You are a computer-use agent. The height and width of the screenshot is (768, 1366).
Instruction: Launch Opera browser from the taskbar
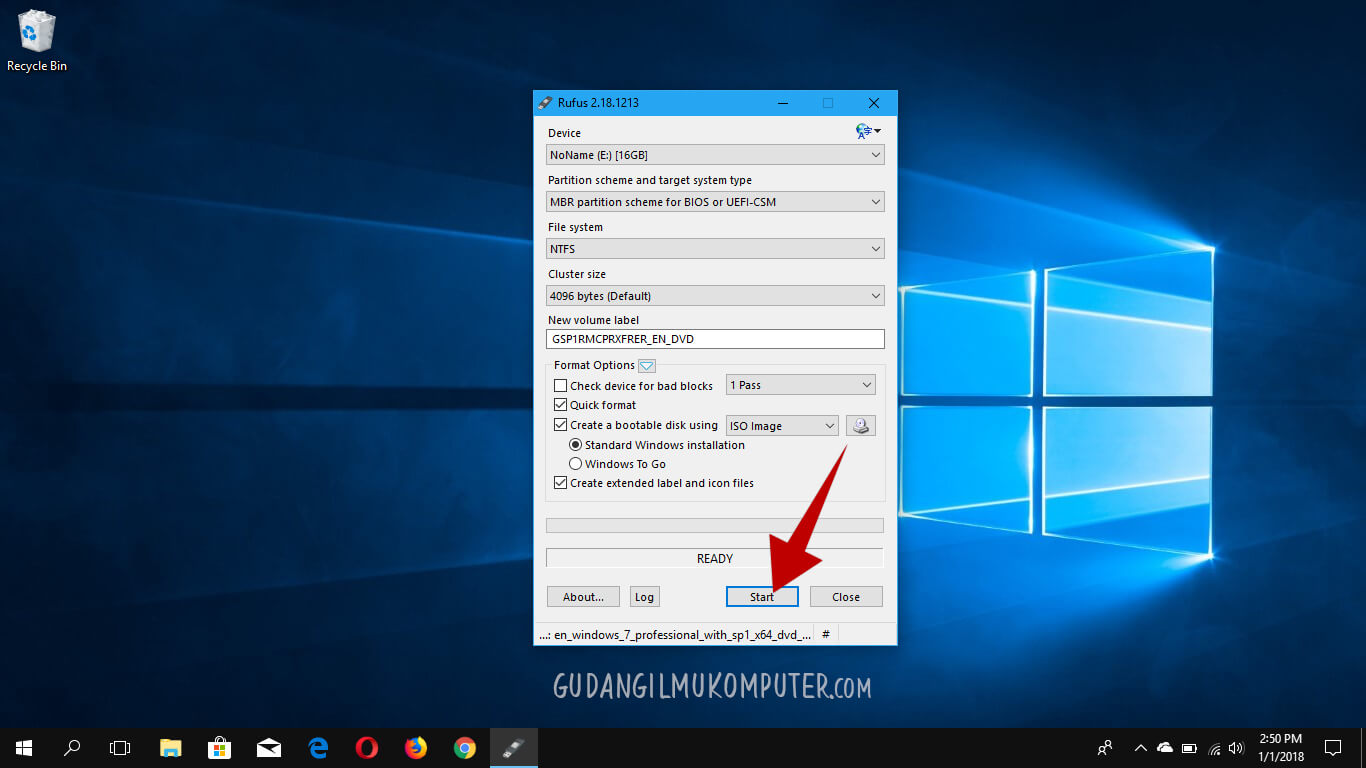pyautogui.click(x=367, y=748)
